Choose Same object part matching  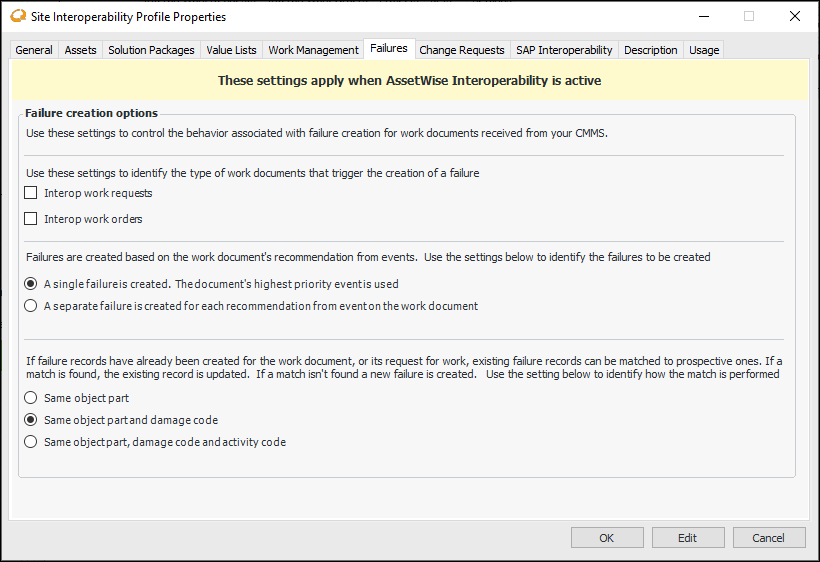pos(31,398)
